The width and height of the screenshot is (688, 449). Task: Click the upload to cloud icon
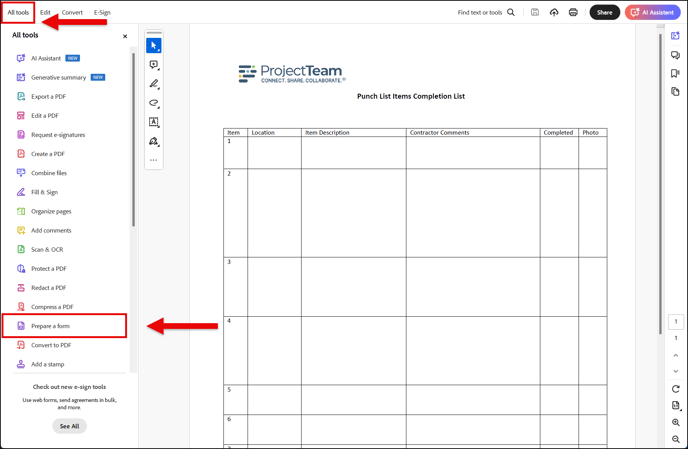(554, 12)
